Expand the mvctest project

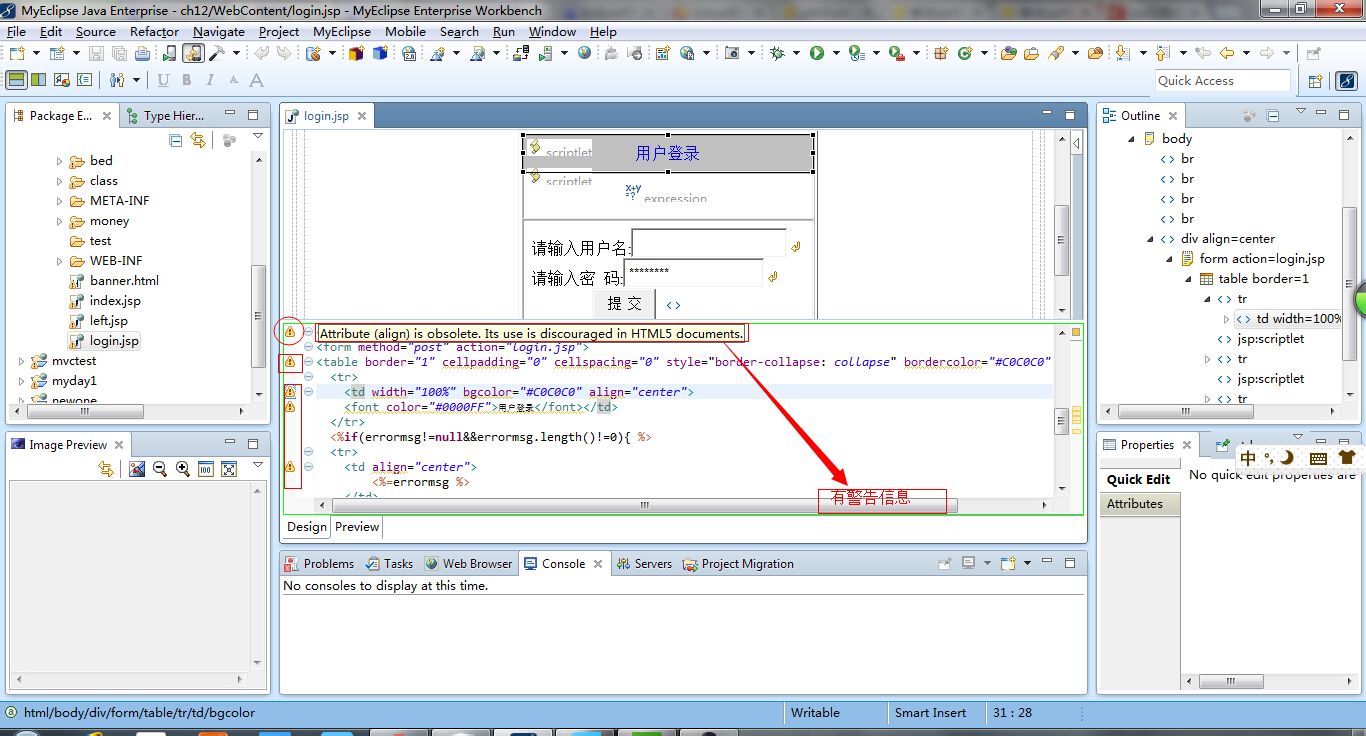pos(22,361)
